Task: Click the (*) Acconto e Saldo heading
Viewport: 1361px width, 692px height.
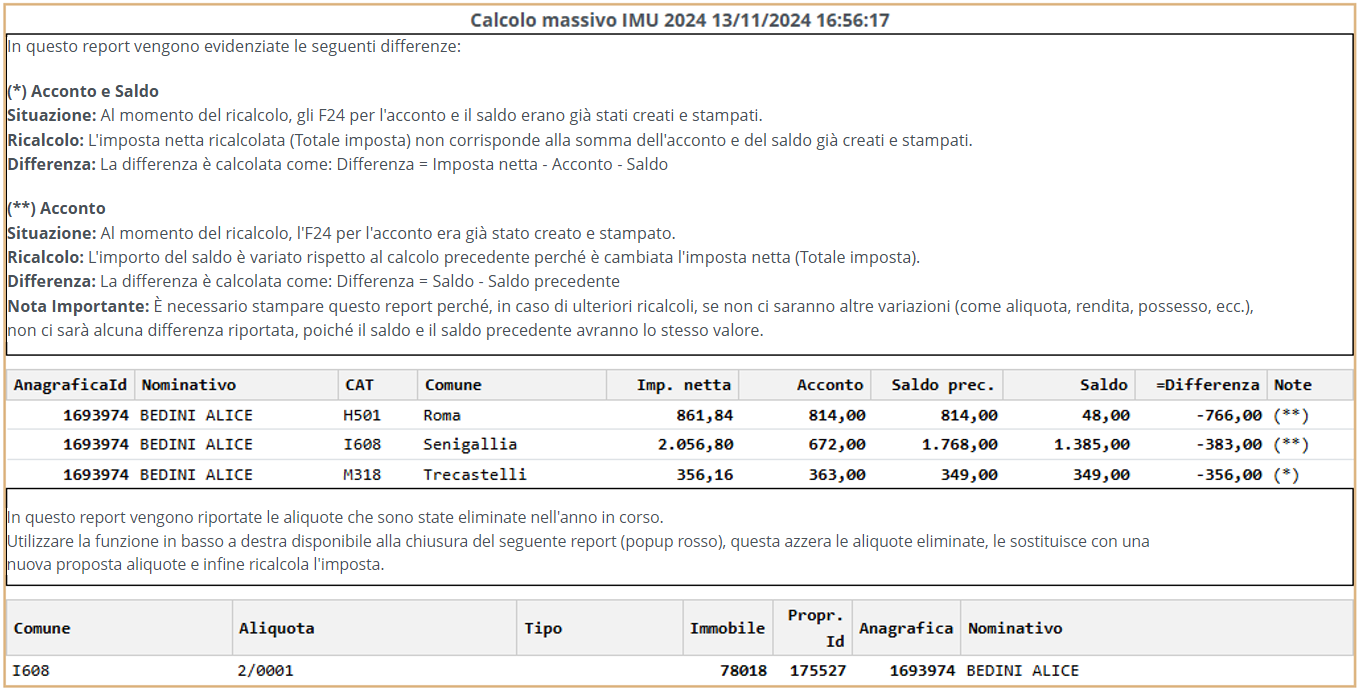Action: point(83,91)
